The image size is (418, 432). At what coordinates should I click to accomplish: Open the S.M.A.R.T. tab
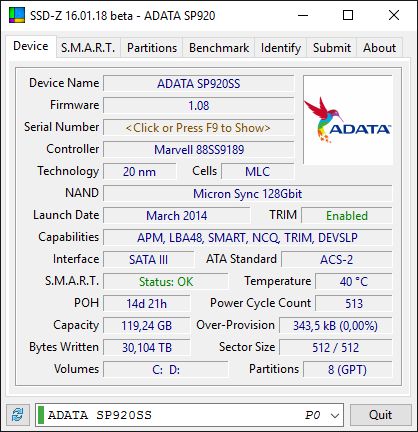(x=88, y=48)
